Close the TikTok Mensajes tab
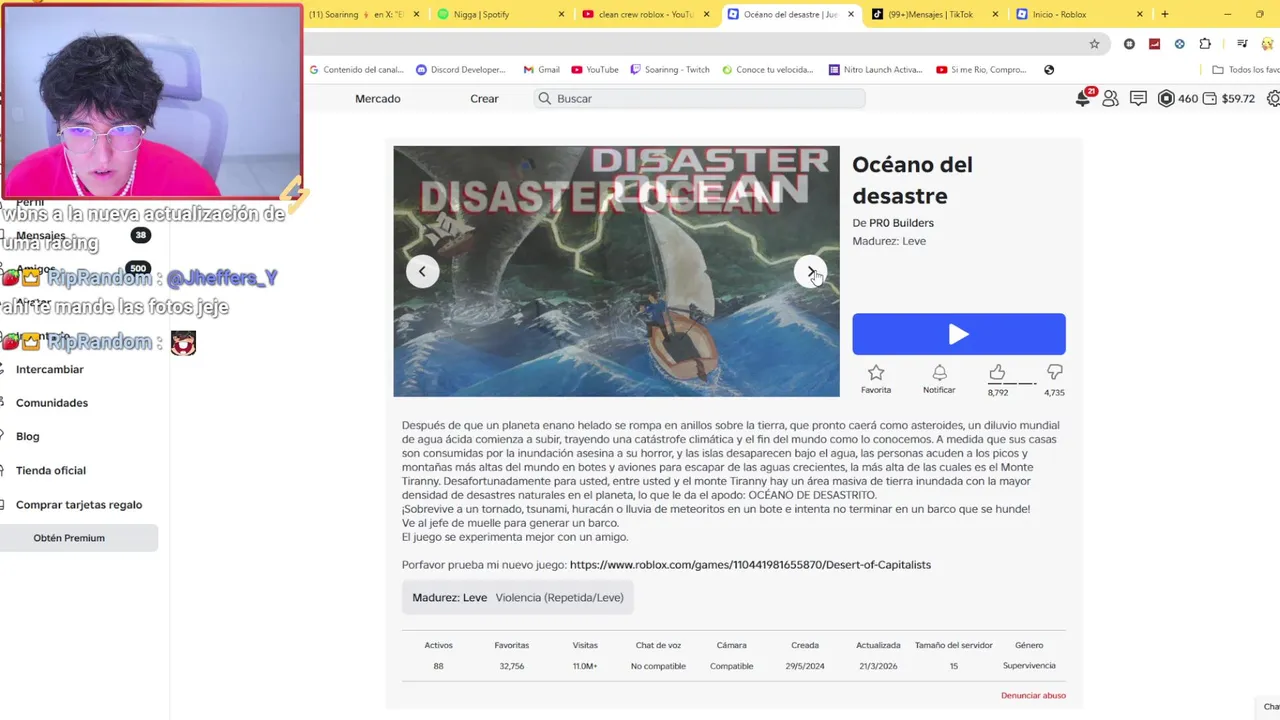Screen dimensions: 1280x720 tap(995, 14)
